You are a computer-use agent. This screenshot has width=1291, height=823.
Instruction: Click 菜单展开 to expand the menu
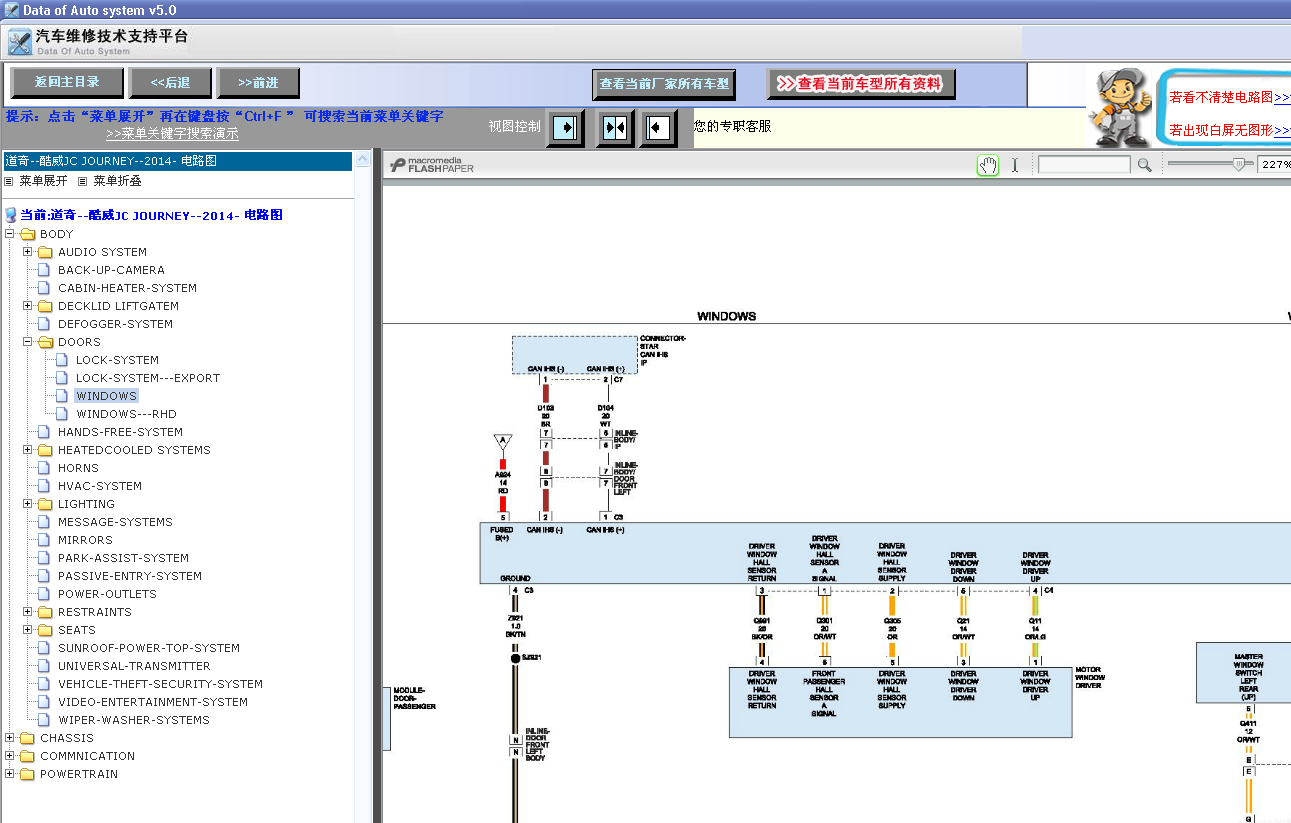pyautogui.click(x=43, y=181)
